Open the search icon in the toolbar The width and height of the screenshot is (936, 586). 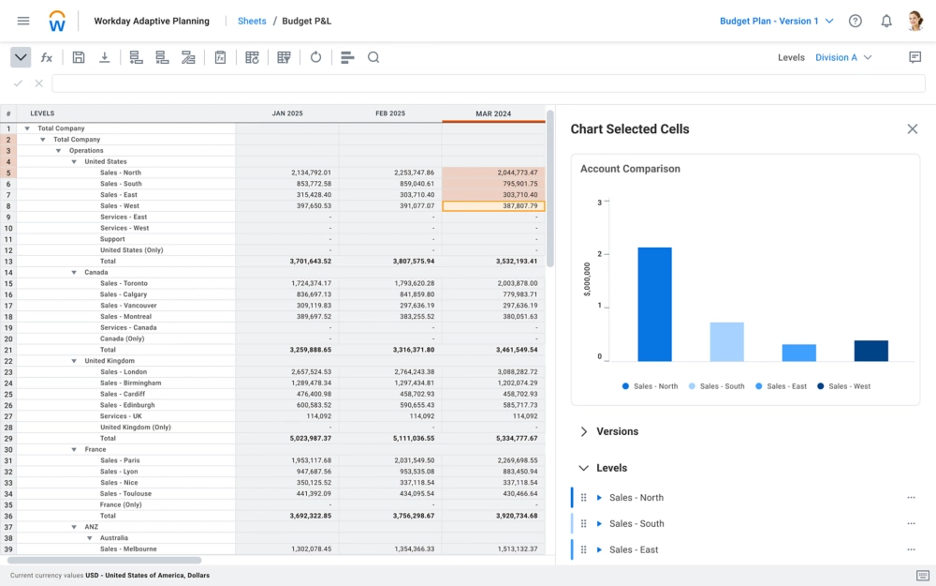coord(373,57)
